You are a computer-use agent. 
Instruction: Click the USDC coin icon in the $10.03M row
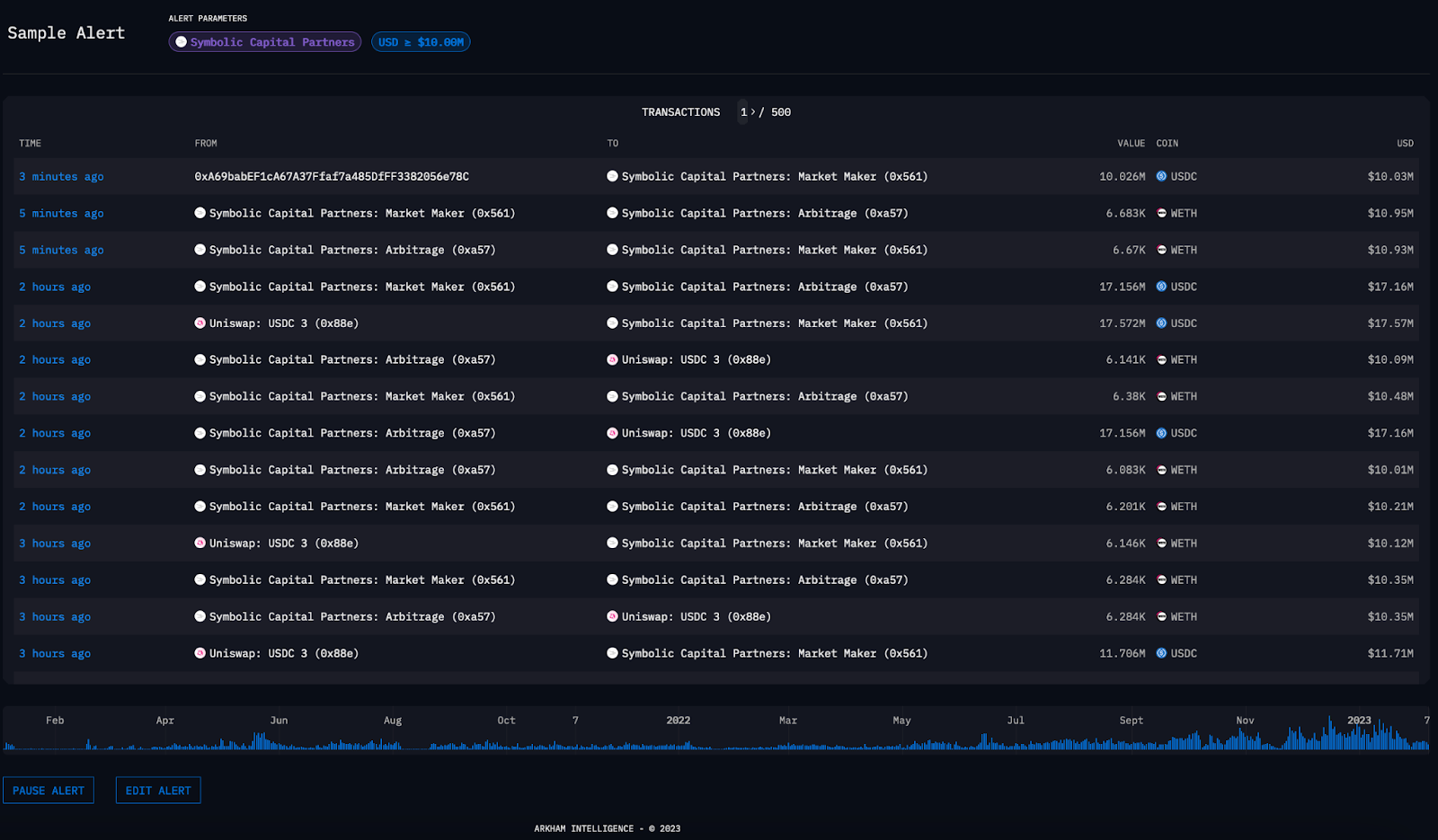(1161, 177)
